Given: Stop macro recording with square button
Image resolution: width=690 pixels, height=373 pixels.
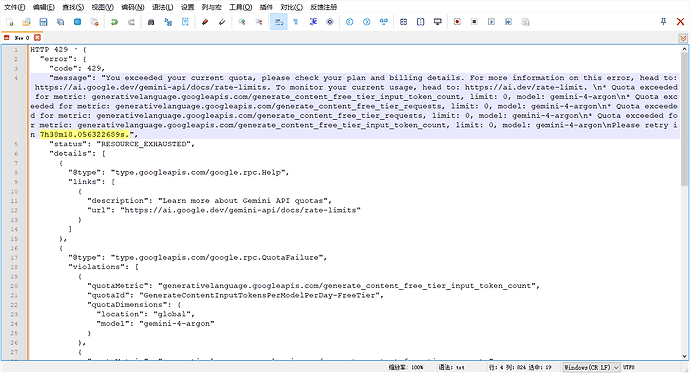Looking at the screenshot, I should [x=474, y=22].
